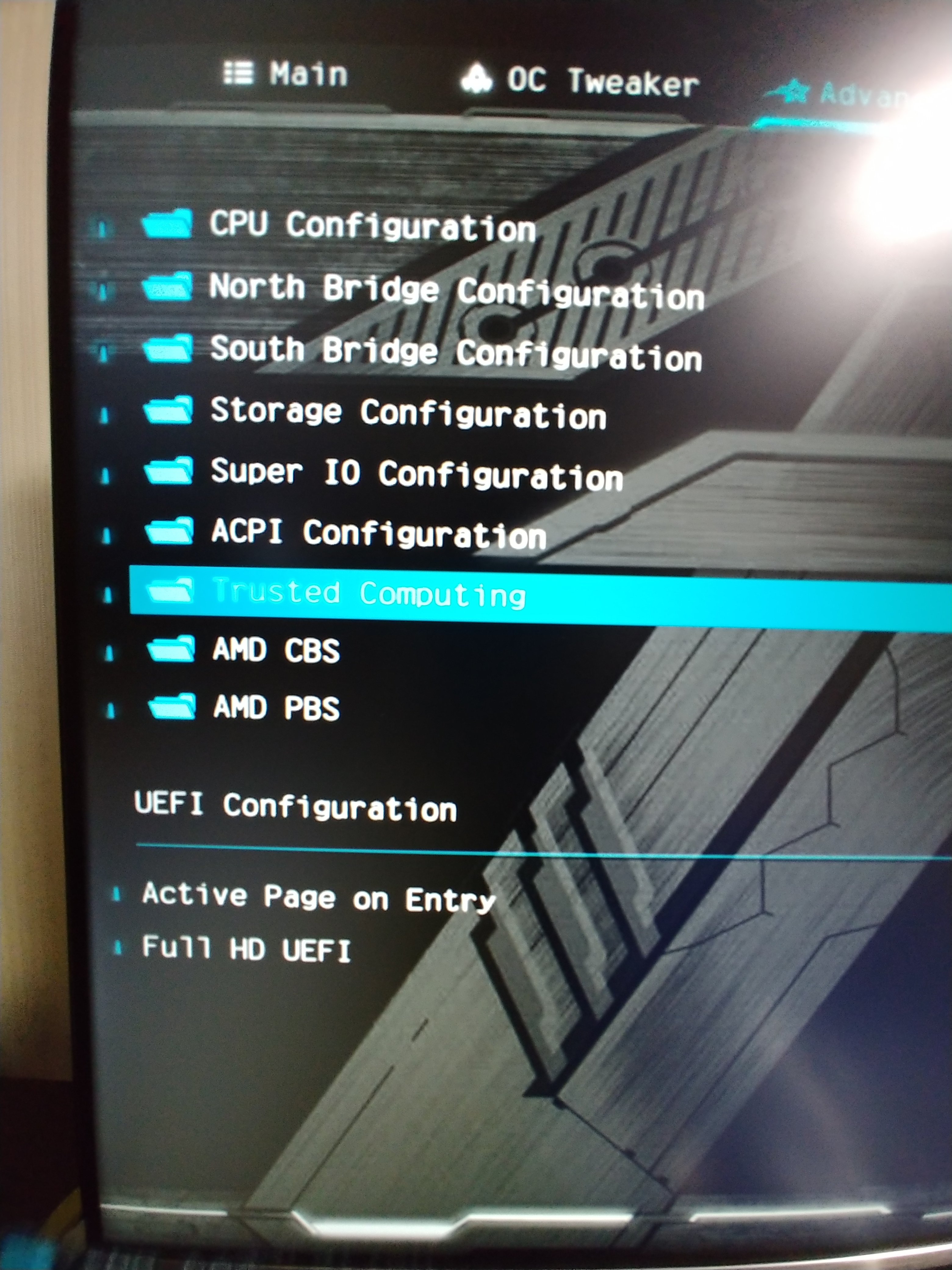952x1270 pixels.
Task: Click the Super IO Configuration folder icon
Action: [x=169, y=471]
